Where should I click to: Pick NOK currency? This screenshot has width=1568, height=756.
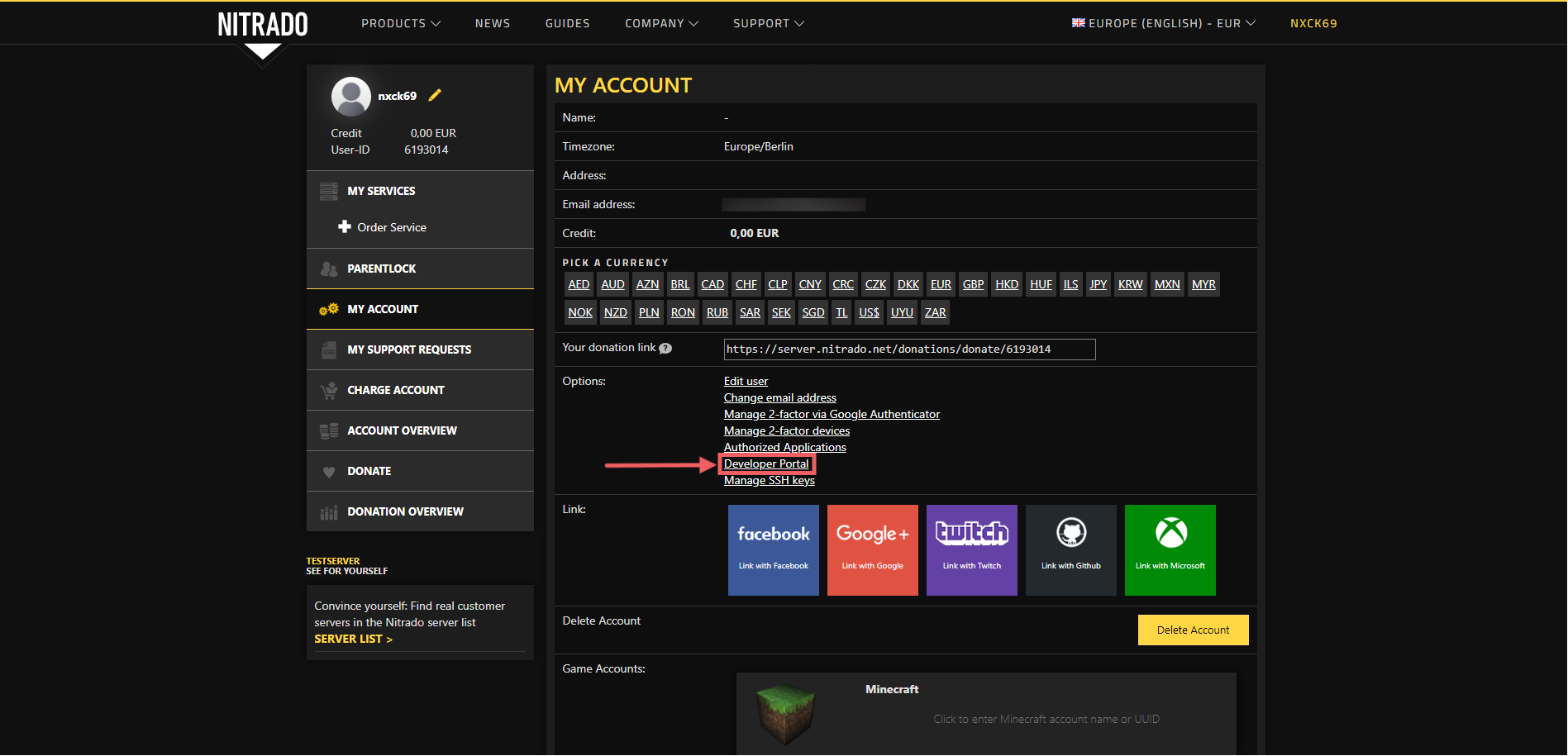tap(580, 312)
